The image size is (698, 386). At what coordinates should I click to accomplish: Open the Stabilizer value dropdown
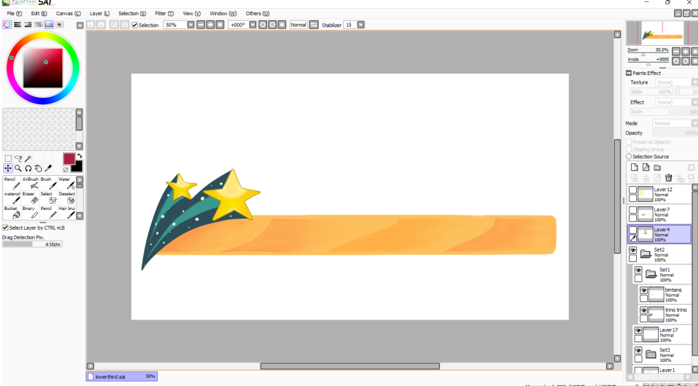tap(361, 25)
